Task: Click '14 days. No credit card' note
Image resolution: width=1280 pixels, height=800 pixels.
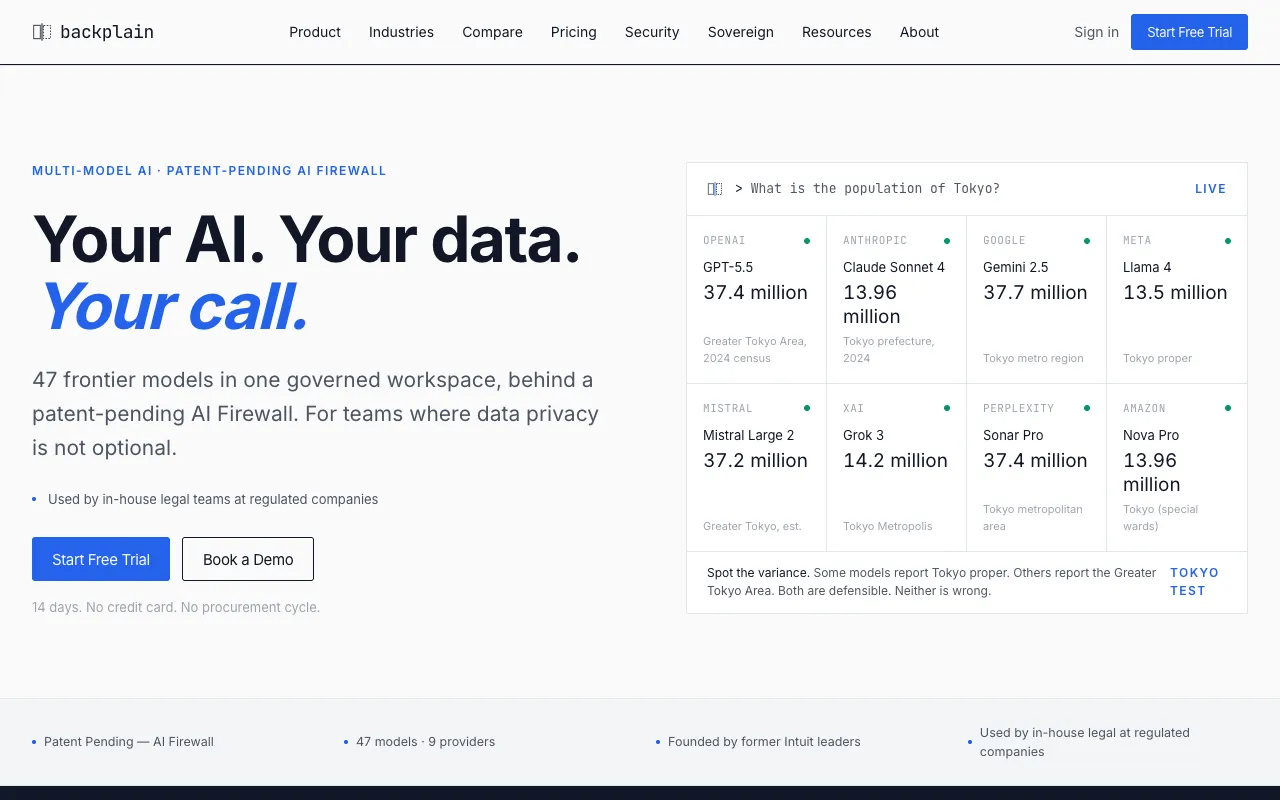Action: [x=176, y=607]
